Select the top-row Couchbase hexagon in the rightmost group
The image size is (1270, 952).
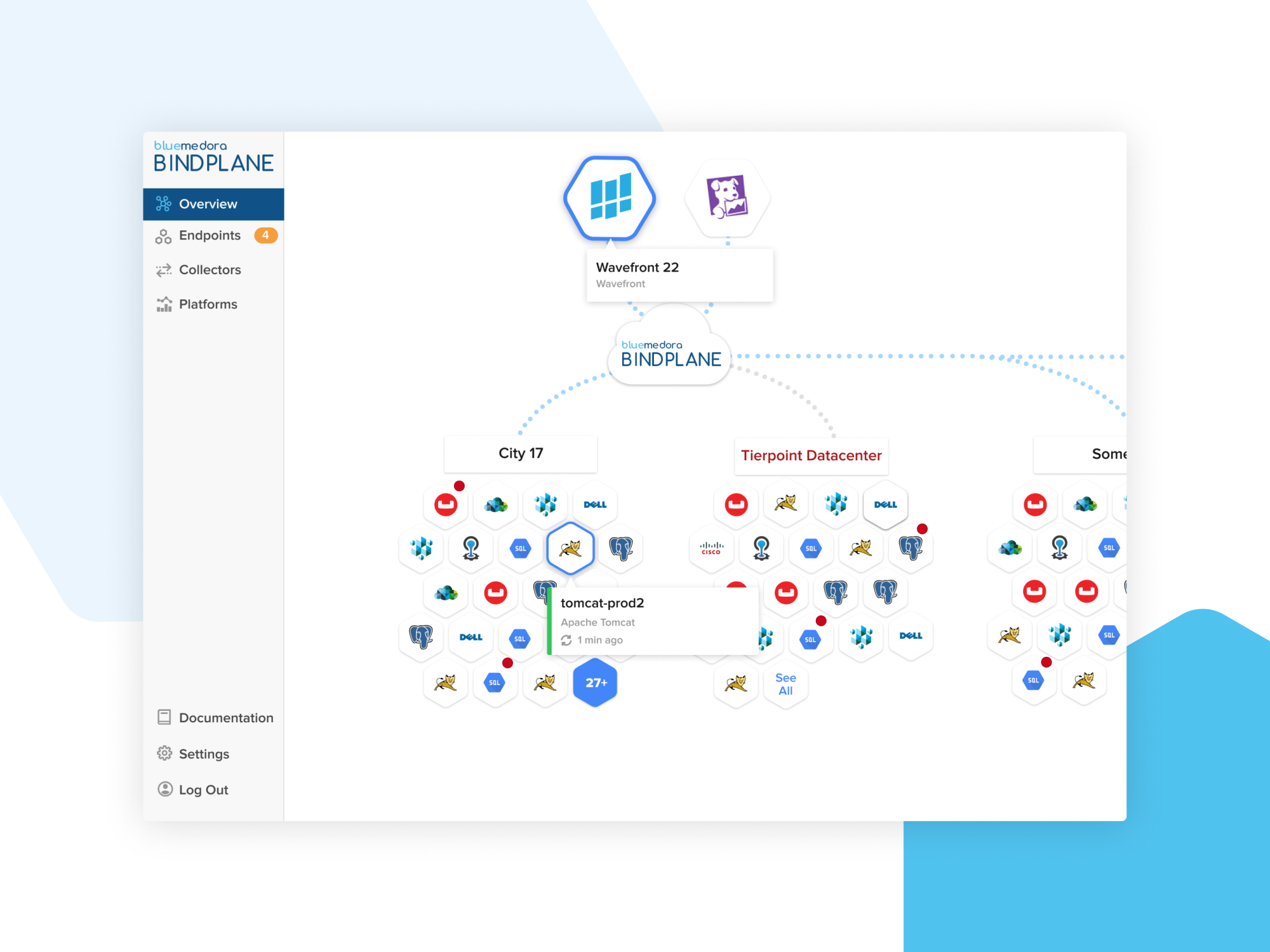point(1035,505)
